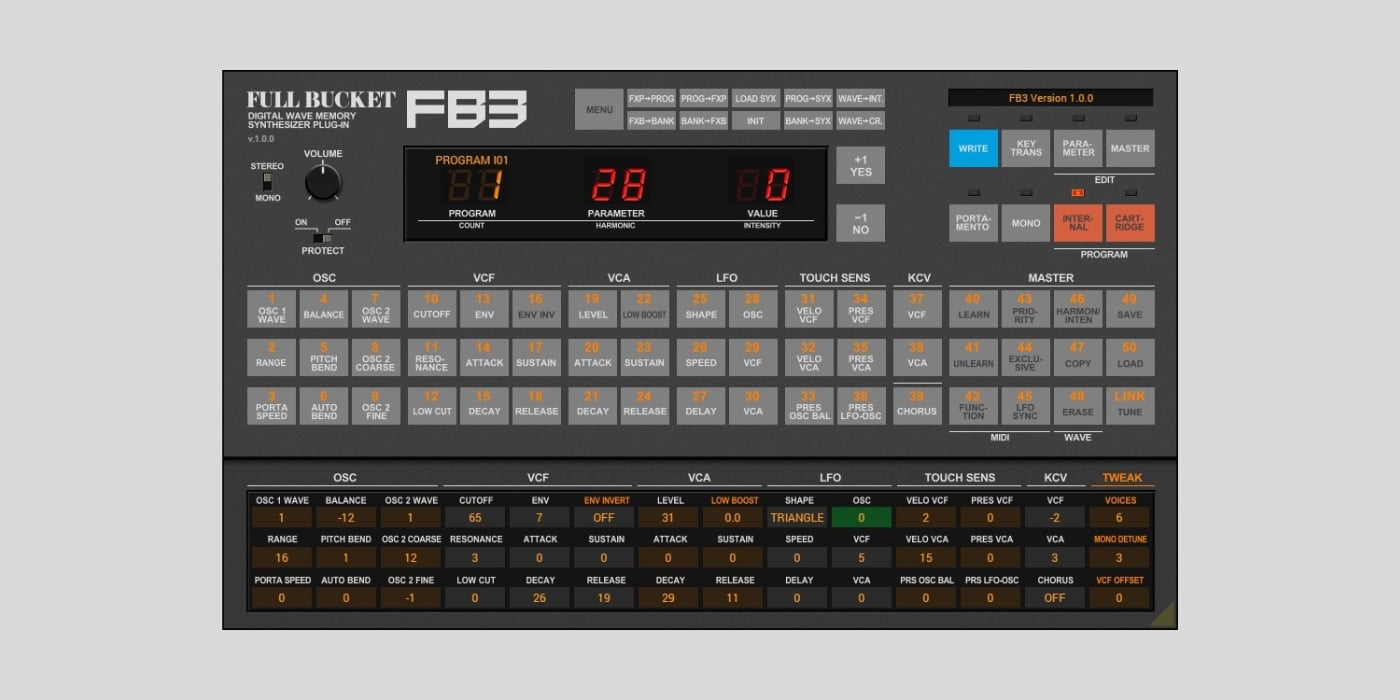Image resolution: width=1400 pixels, height=700 pixels.
Task: Toggle the STEREO/MONO switch
Action: tap(267, 182)
